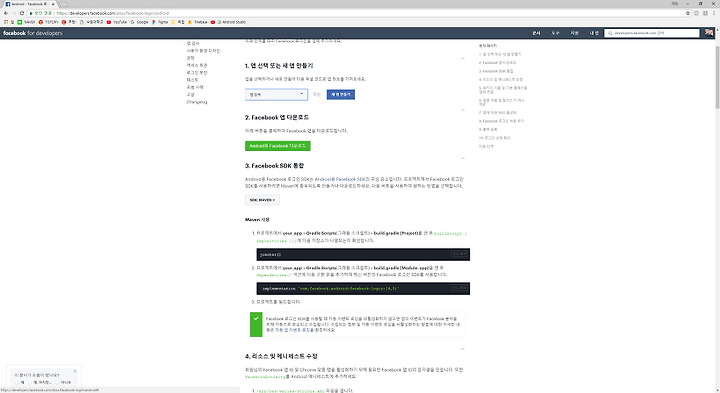Open 로그인 보안 in the left sidebar
The image size is (720, 393).
(x=197, y=73)
